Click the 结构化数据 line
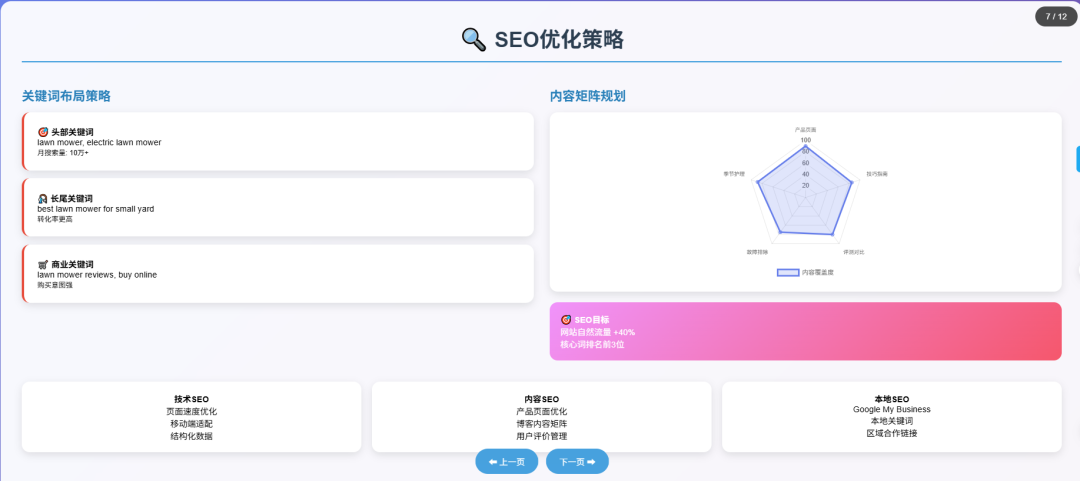The height and width of the screenshot is (481, 1080). (191, 436)
